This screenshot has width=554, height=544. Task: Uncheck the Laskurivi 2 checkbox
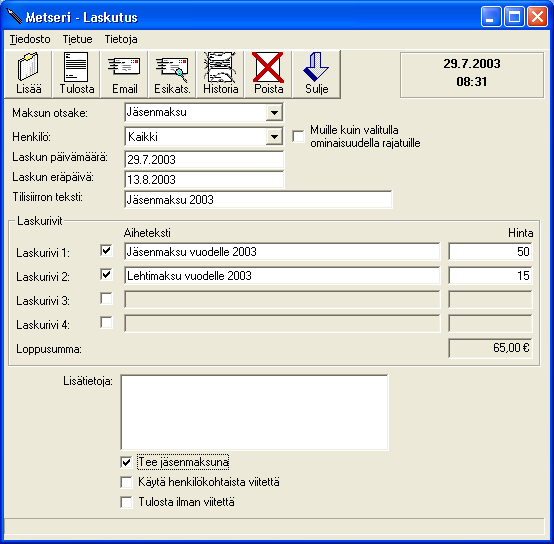[x=106, y=274]
